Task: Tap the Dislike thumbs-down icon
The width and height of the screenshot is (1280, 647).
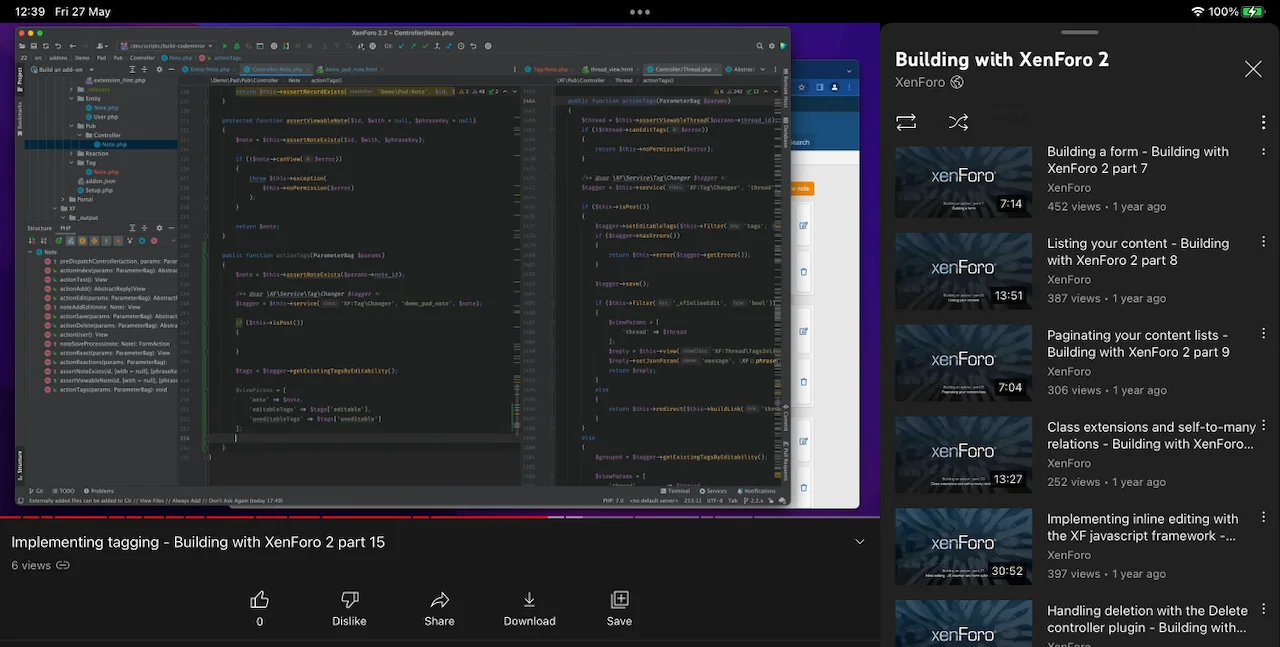Action: [x=349, y=600]
